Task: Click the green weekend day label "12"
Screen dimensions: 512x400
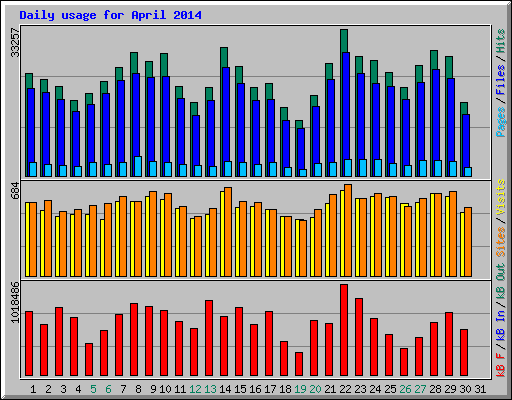Action: [195, 389]
